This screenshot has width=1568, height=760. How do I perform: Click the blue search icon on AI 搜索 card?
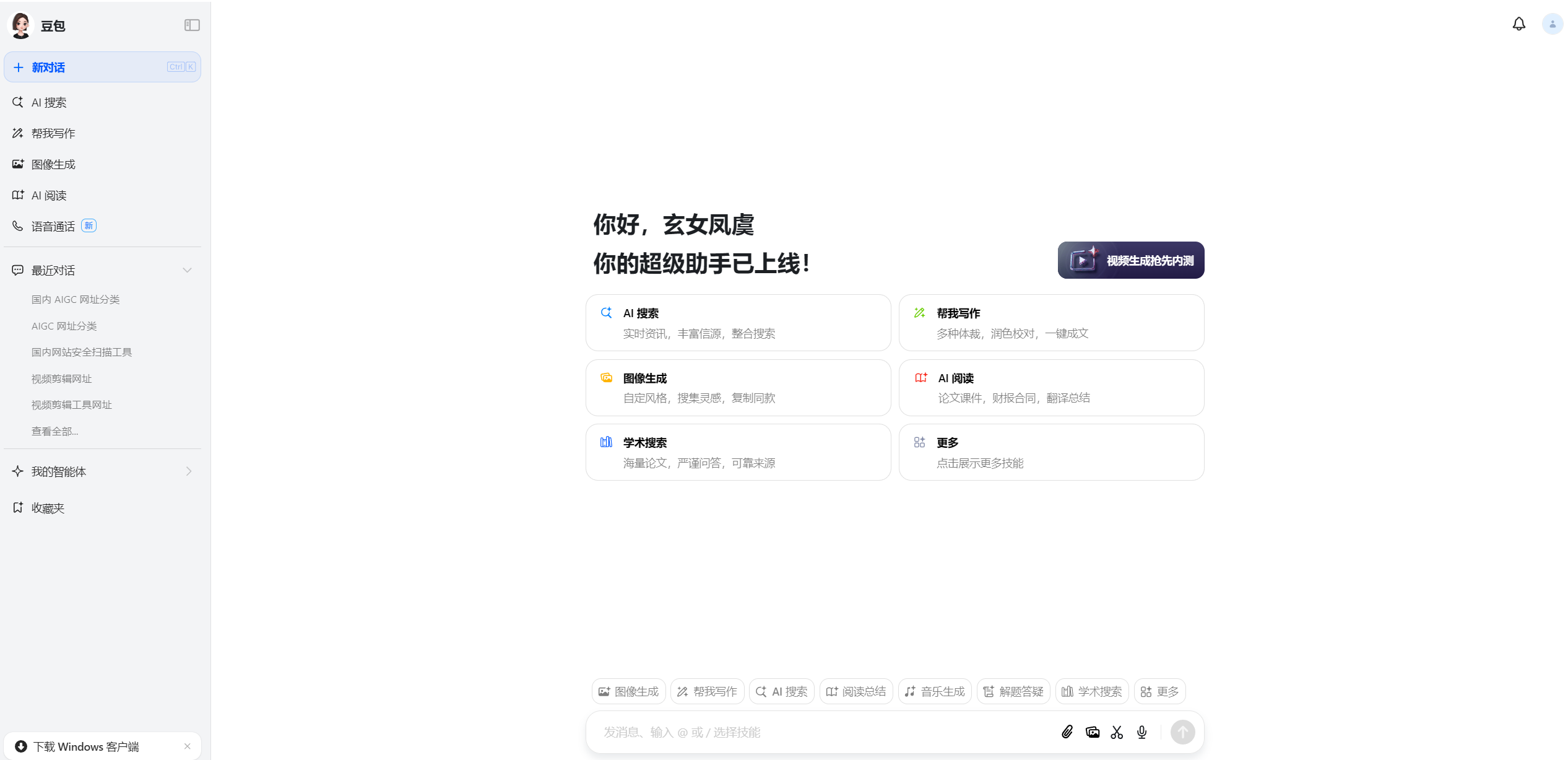[606, 313]
